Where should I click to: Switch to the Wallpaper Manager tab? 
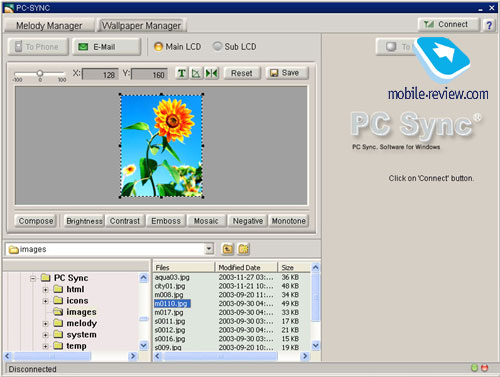pyautogui.click(x=141, y=26)
